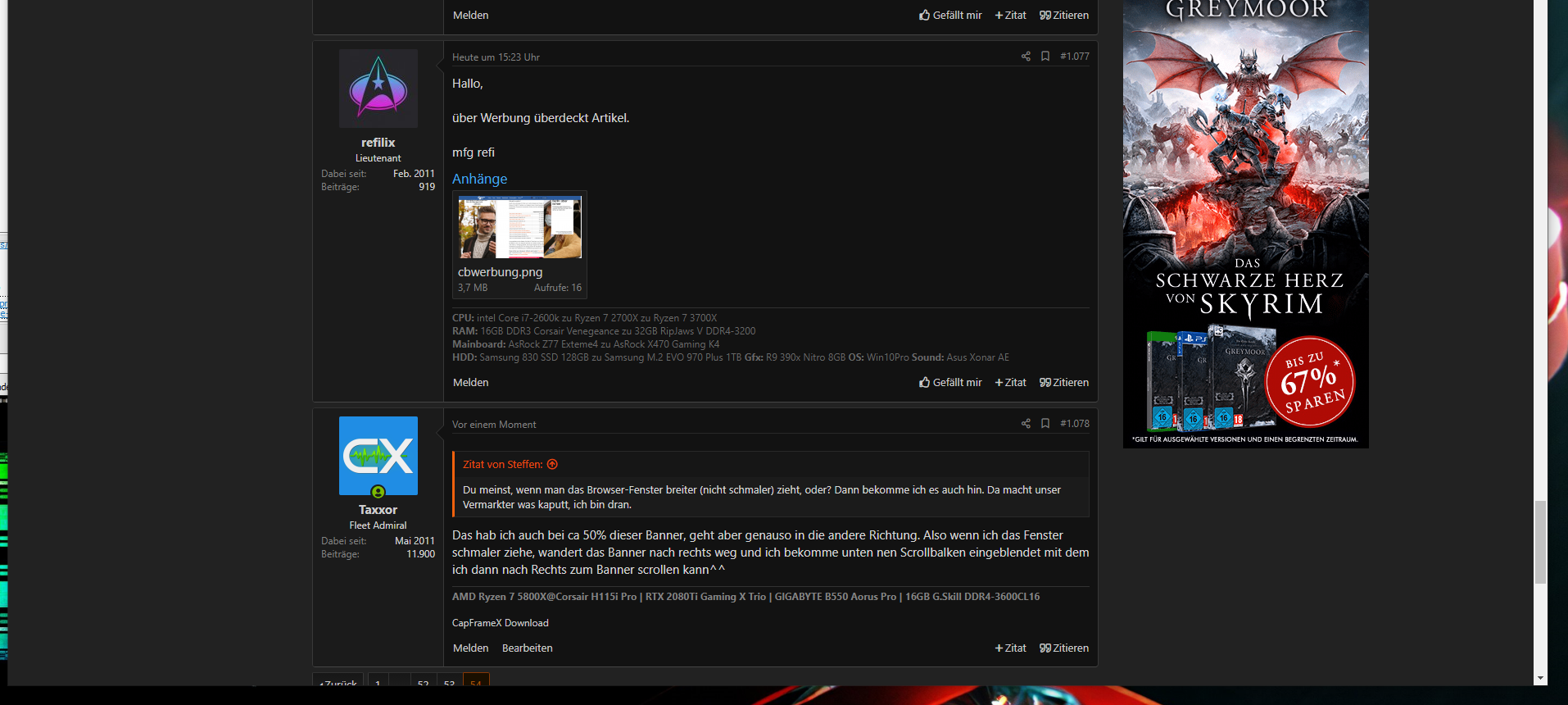
Task: Click the CPU line in refilix's signature
Action: [x=584, y=318]
